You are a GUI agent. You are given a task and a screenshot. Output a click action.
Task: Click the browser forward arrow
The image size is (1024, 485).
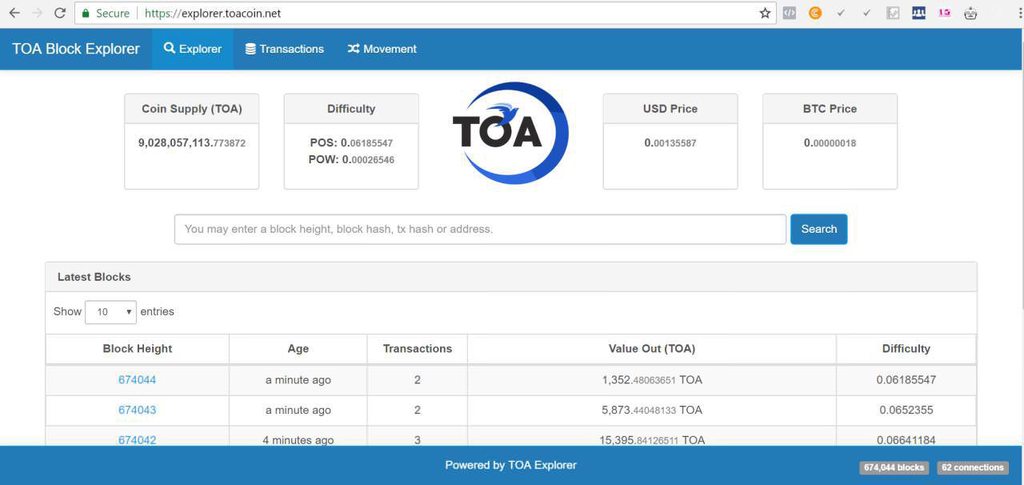pyautogui.click(x=37, y=13)
